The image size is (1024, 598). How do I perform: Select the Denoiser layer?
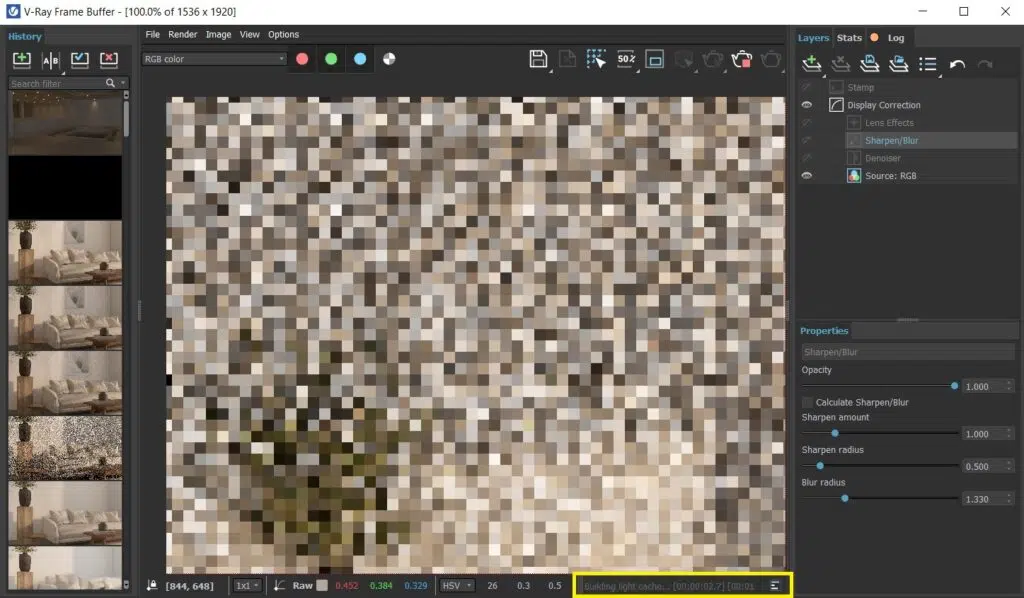coord(883,158)
